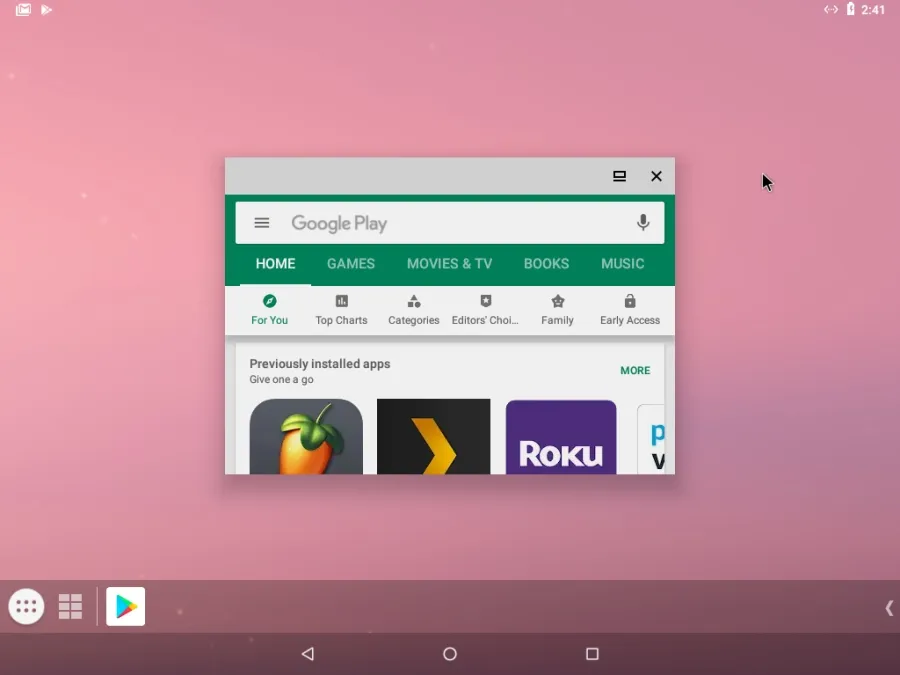Open the taskbar grid dashboard icon
Image resolution: width=900 pixels, height=675 pixels.
pos(70,607)
